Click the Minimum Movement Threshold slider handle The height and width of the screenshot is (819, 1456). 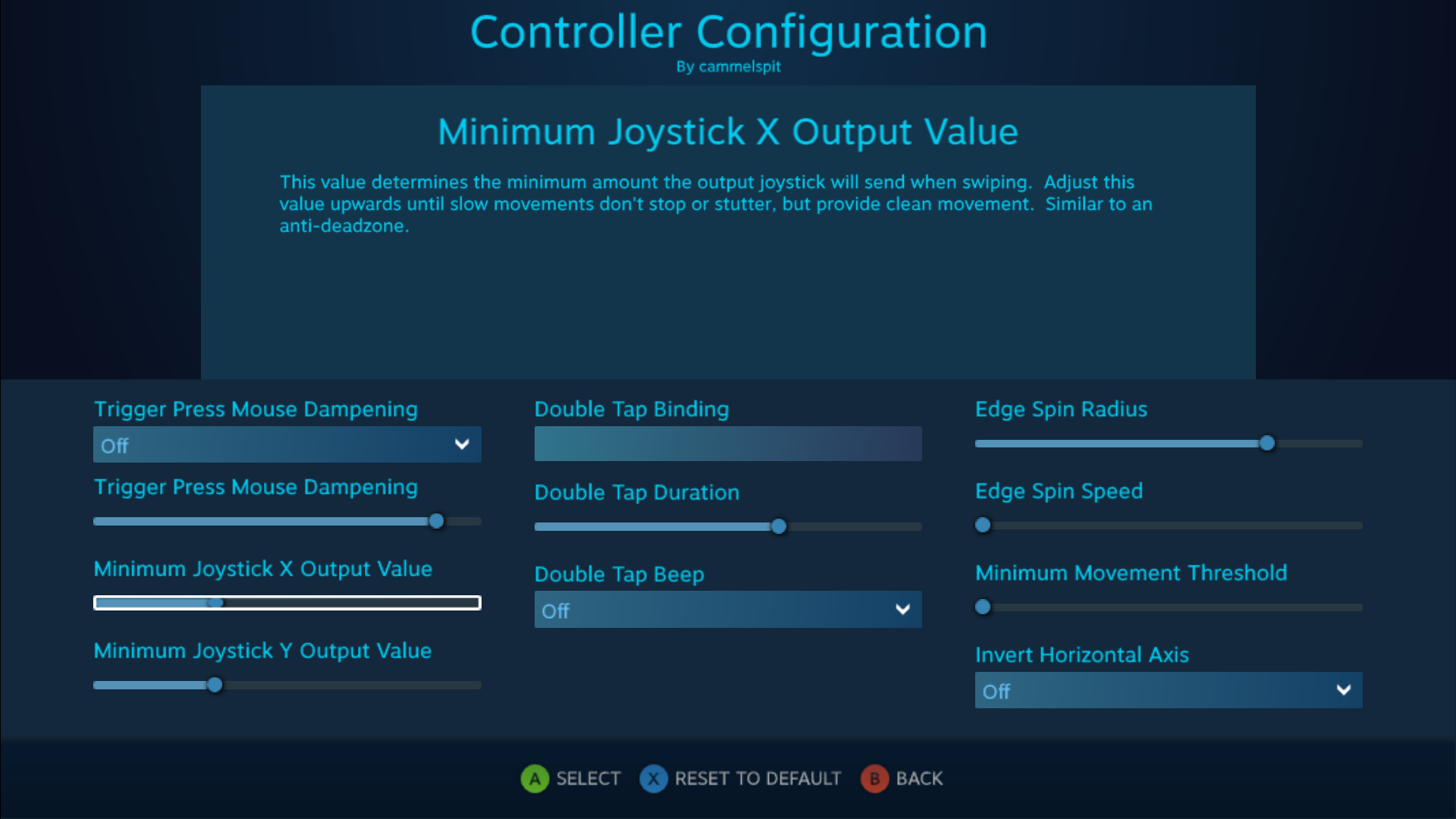pos(983,607)
